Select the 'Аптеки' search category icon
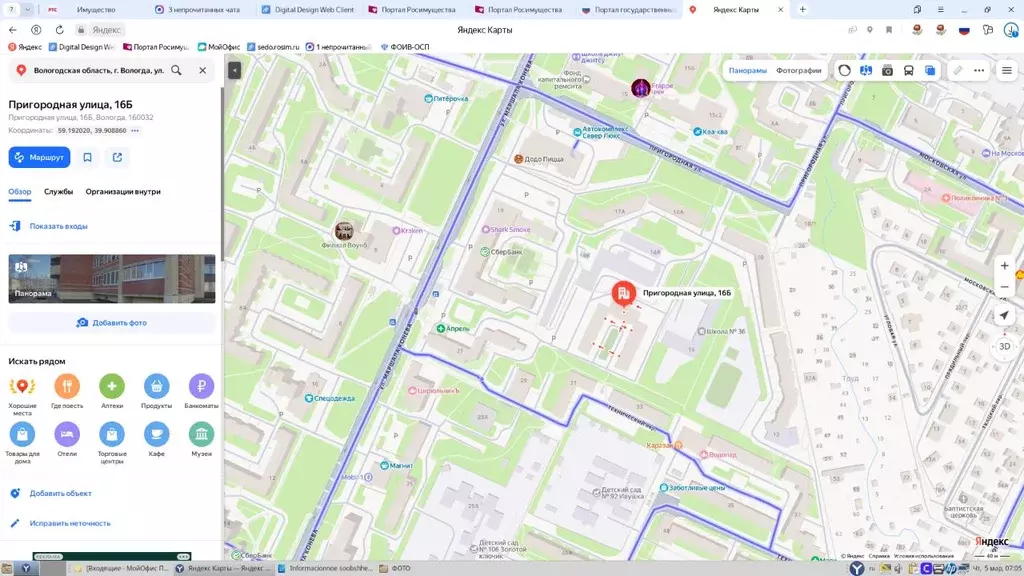This screenshot has width=1024, height=576. coord(111,385)
